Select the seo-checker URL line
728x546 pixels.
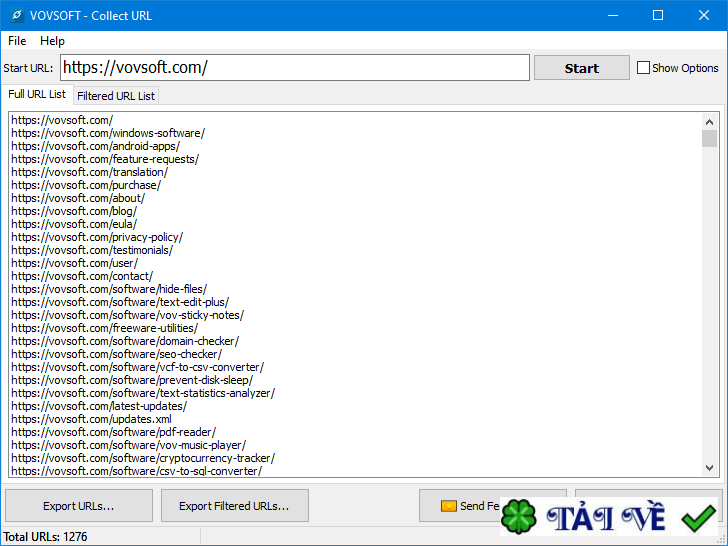coord(117,354)
